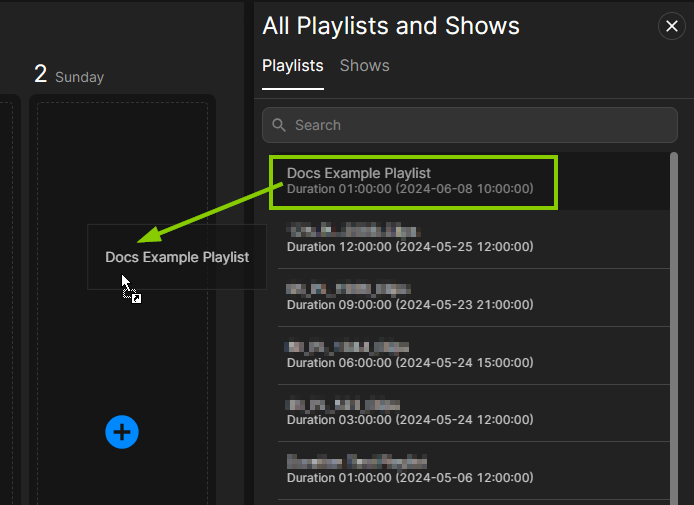Switch to the Shows tab
This screenshot has width=694, height=505.
[364, 66]
